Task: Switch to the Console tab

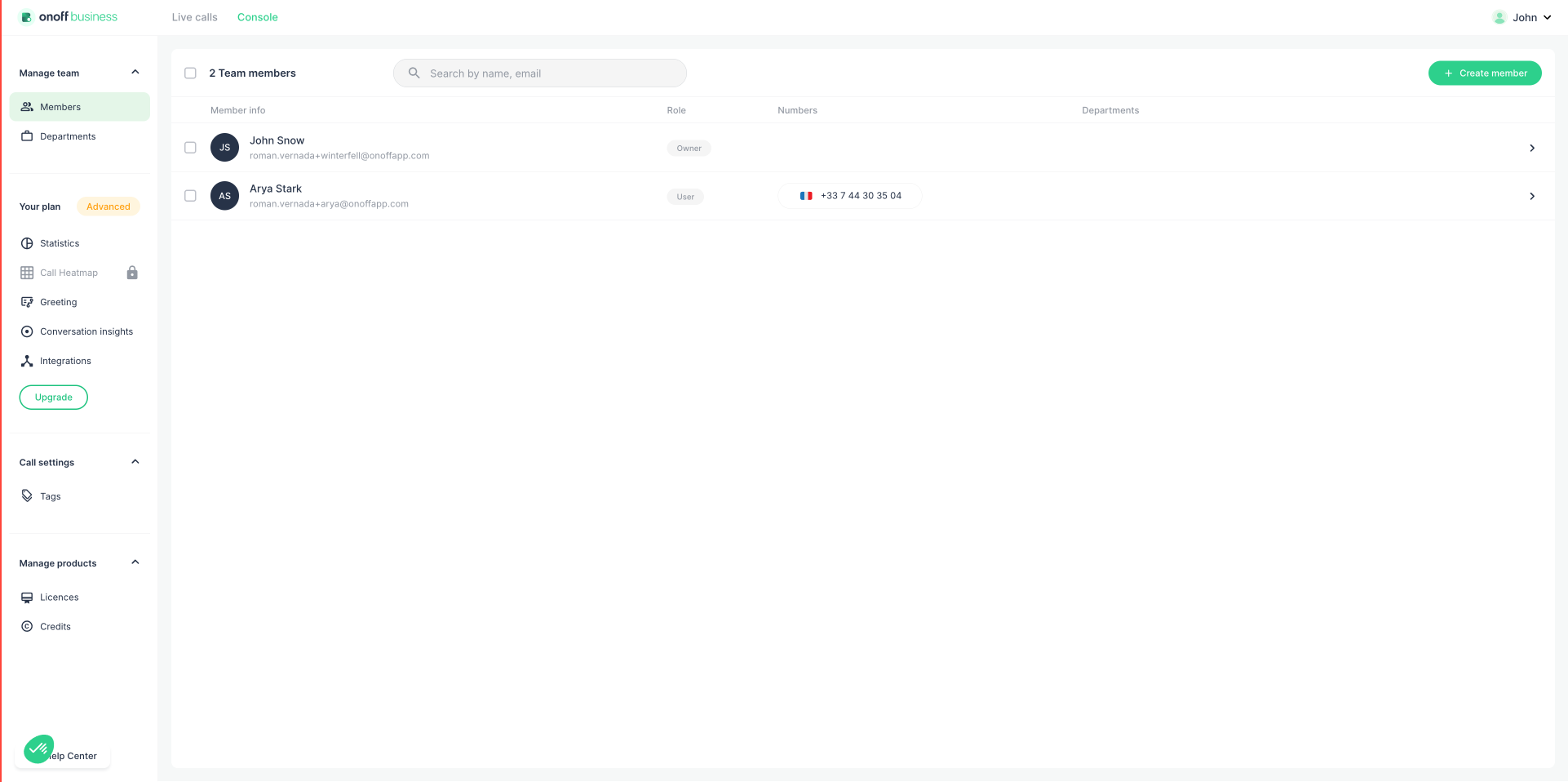Action: [x=258, y=17]
